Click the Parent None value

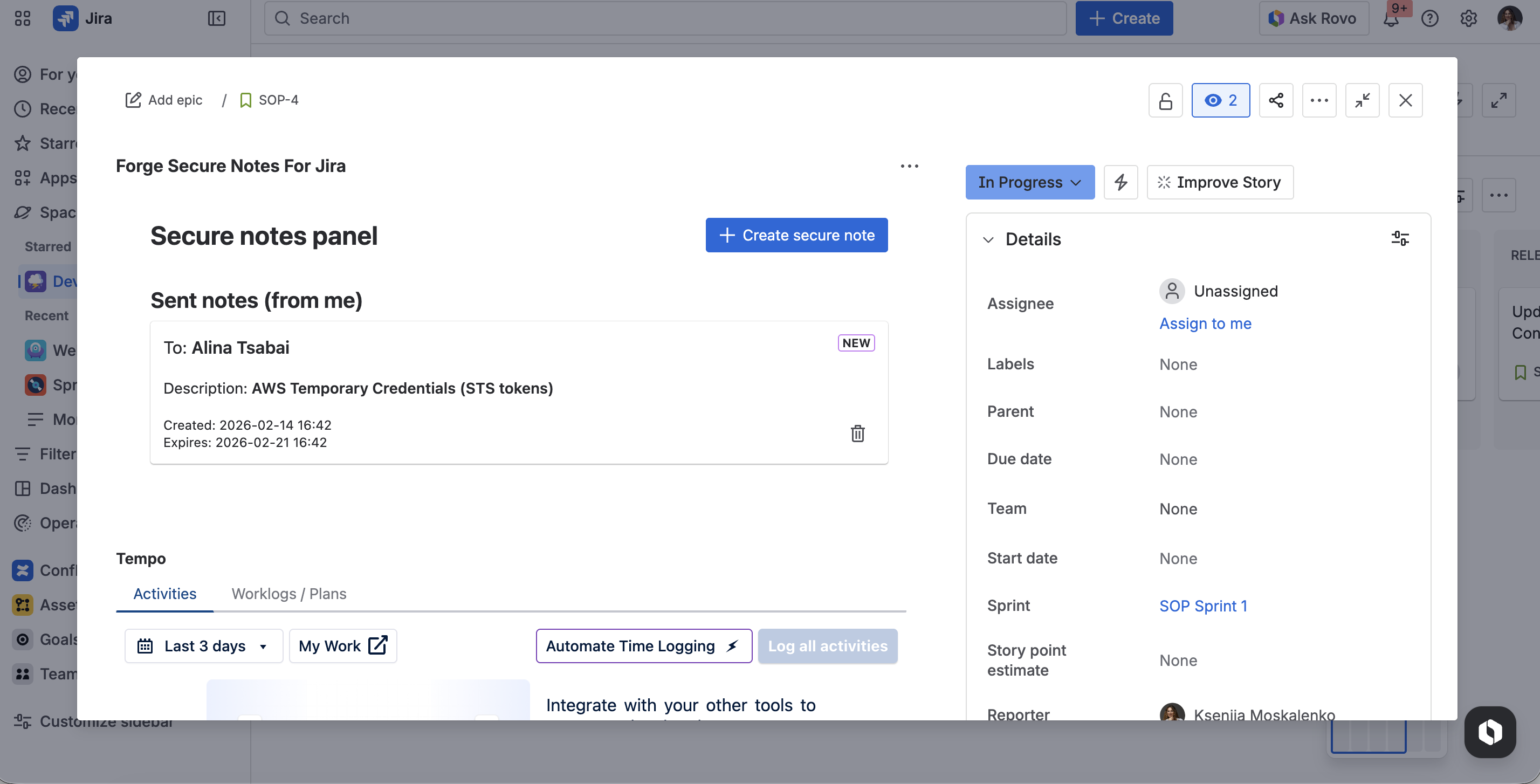(1178, 412)
